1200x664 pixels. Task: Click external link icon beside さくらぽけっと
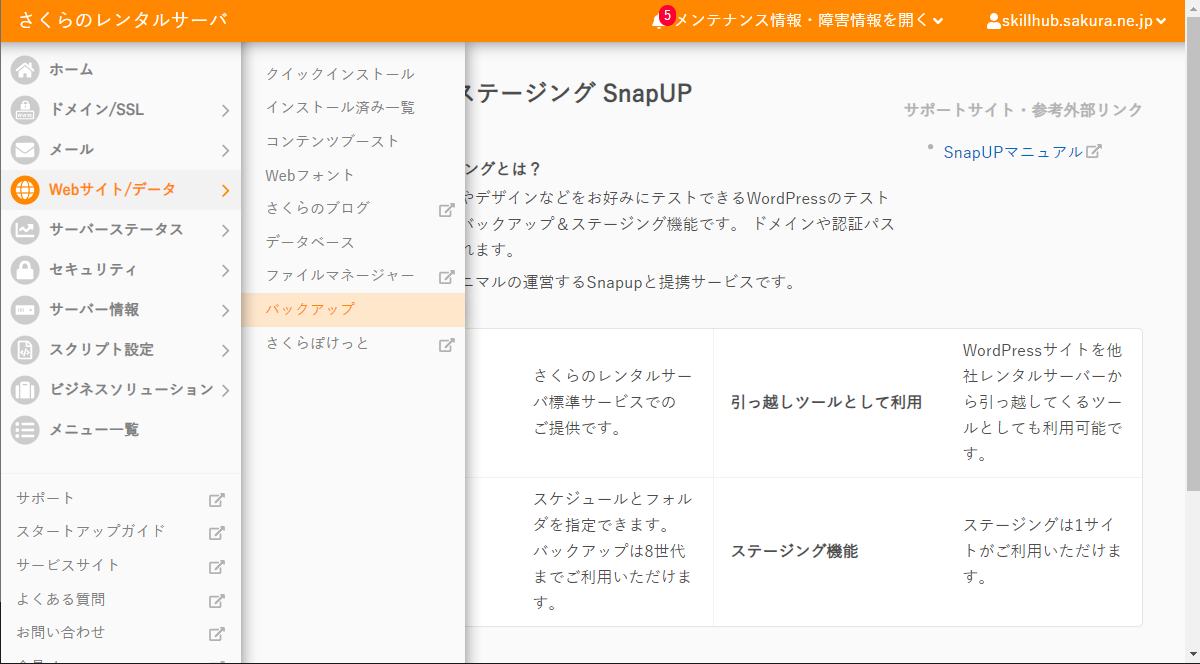[447, 345]
